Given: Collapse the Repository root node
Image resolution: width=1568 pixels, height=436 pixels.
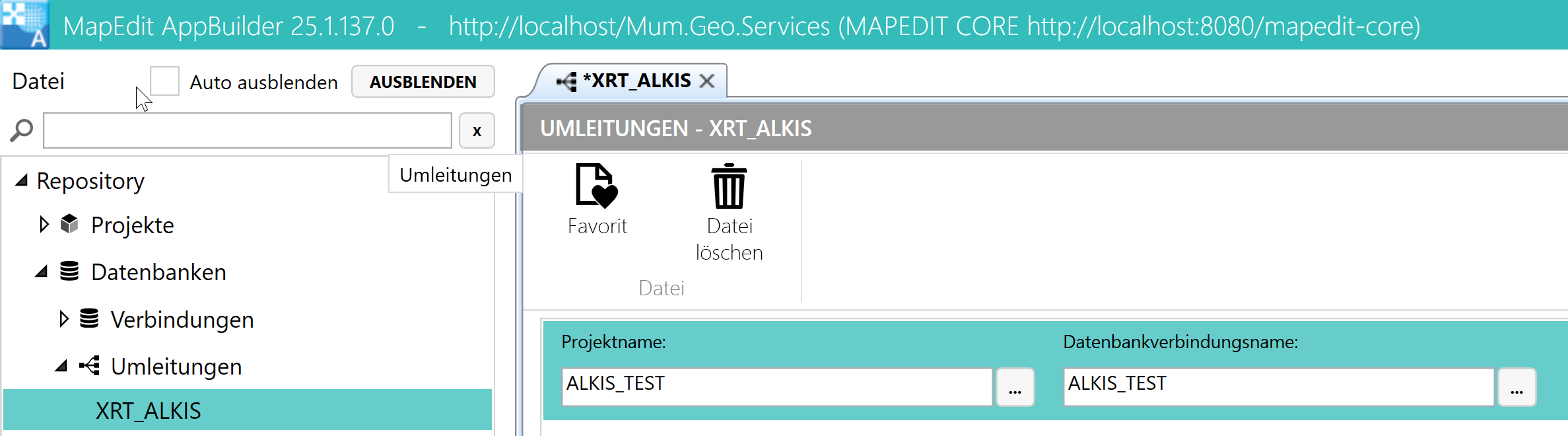Looking at the screenshot, I should [x=22, y=180].
